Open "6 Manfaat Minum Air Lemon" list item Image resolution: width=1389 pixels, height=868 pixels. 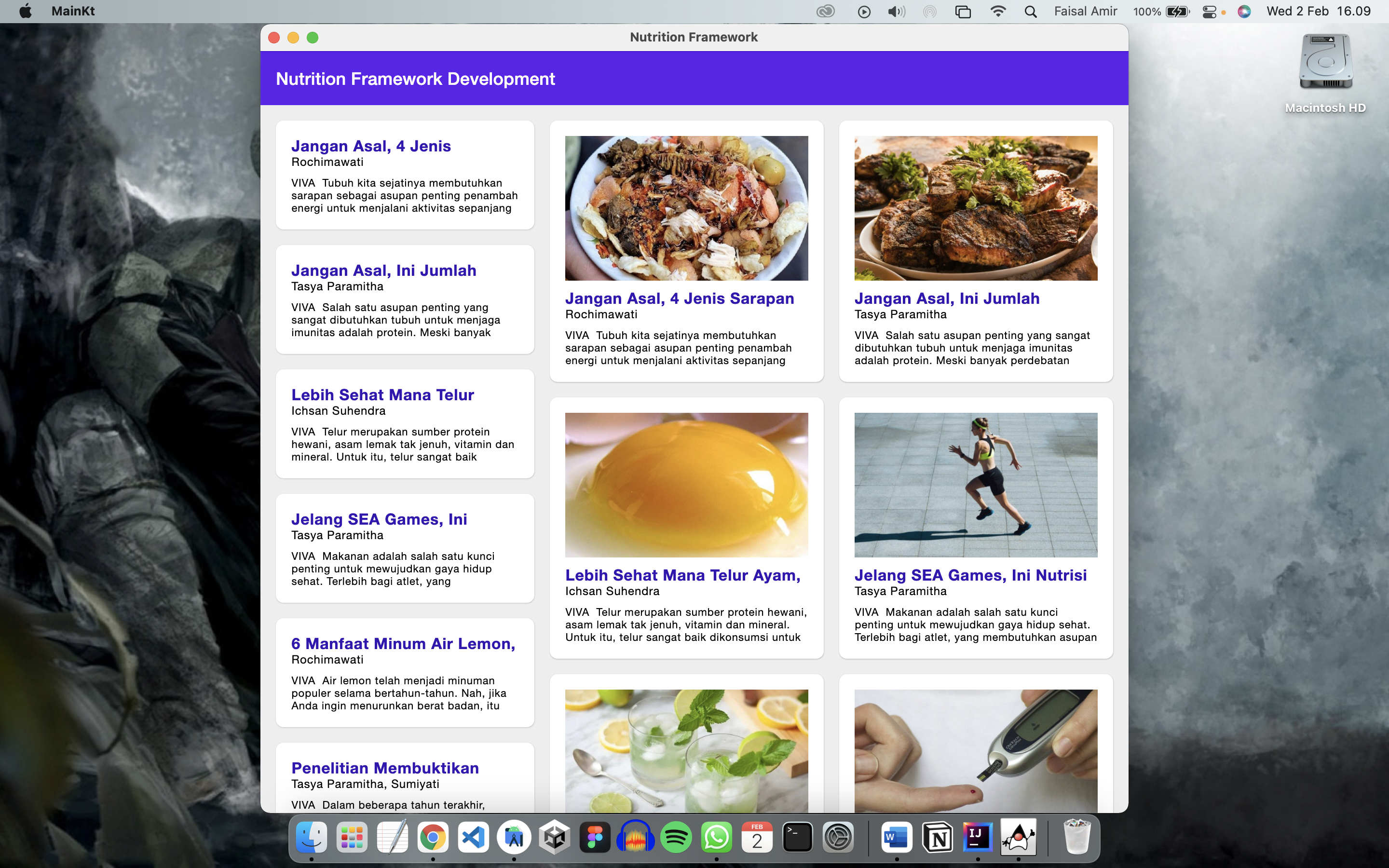point(403,644)
